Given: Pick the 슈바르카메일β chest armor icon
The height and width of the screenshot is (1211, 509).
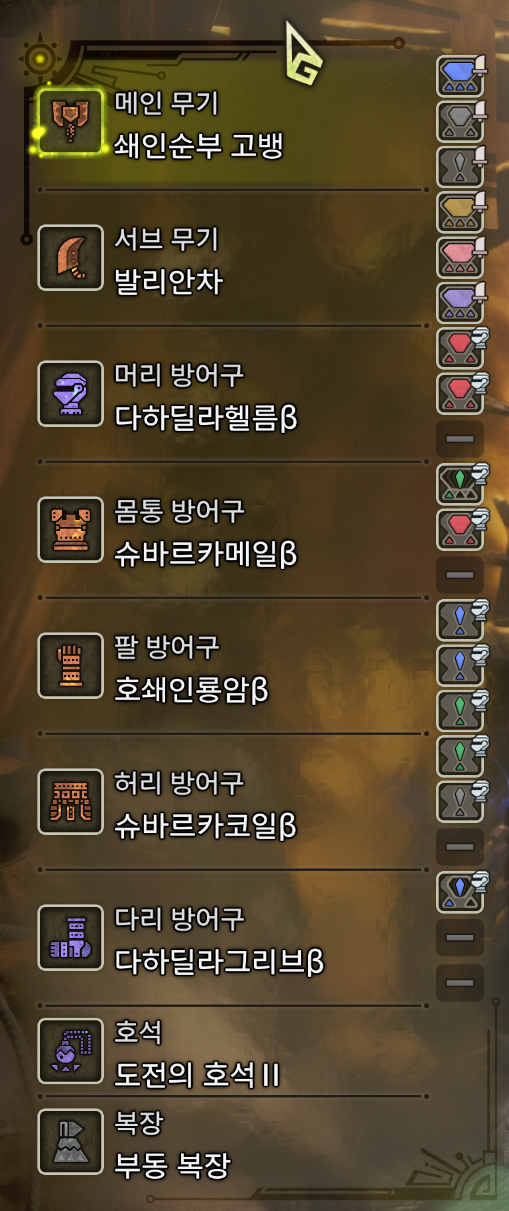Looking at the screenshot, I should click(71, 530).
